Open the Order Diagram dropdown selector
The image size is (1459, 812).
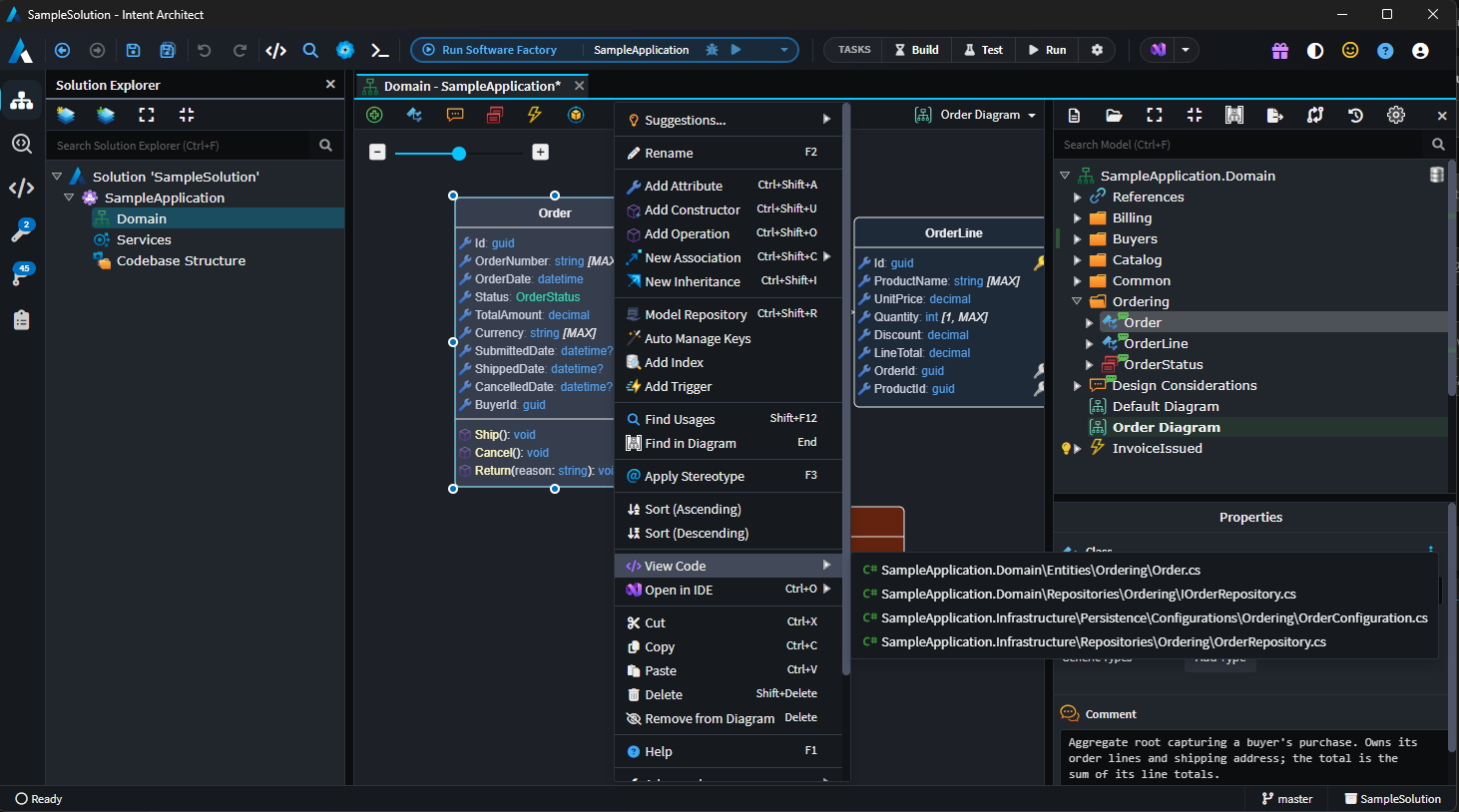975,115
